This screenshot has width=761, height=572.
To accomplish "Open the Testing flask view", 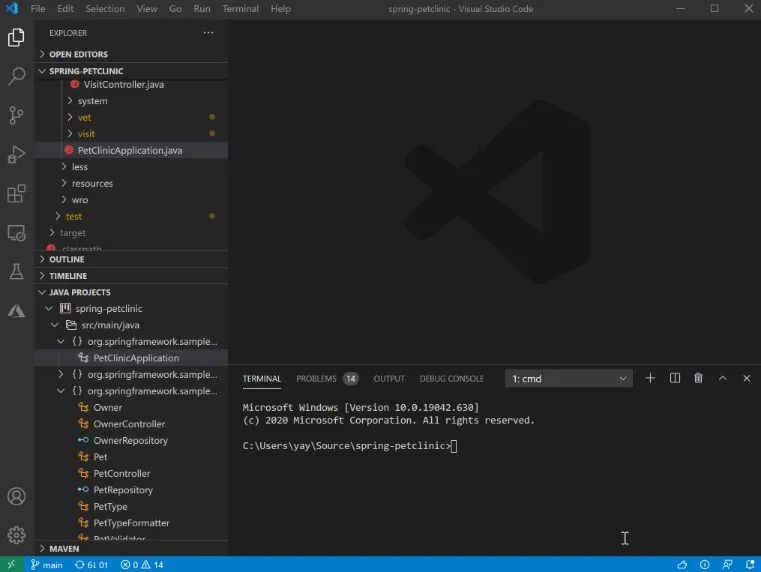I will click(x=17, y=272).
